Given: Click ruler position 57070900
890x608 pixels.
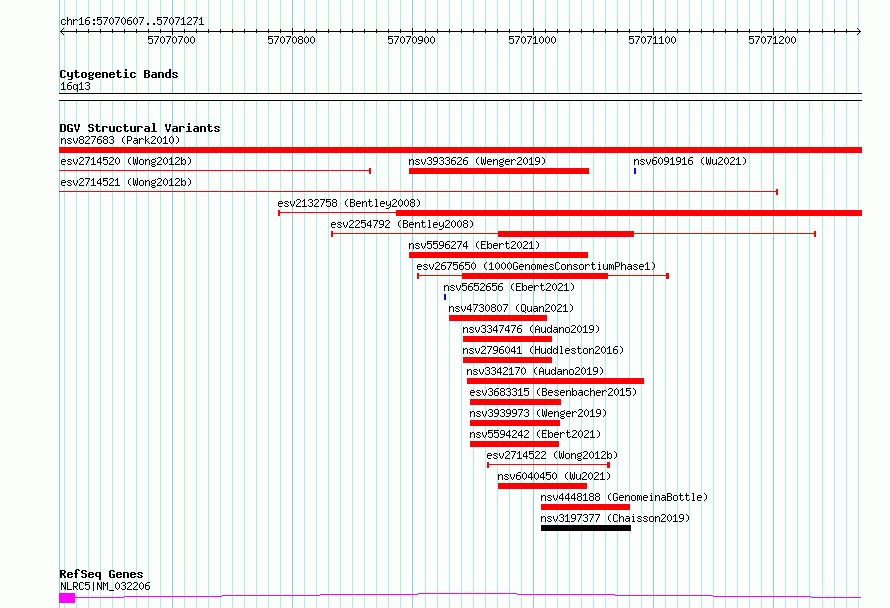Looking at the screenshot, I should [x=412, y=40].
